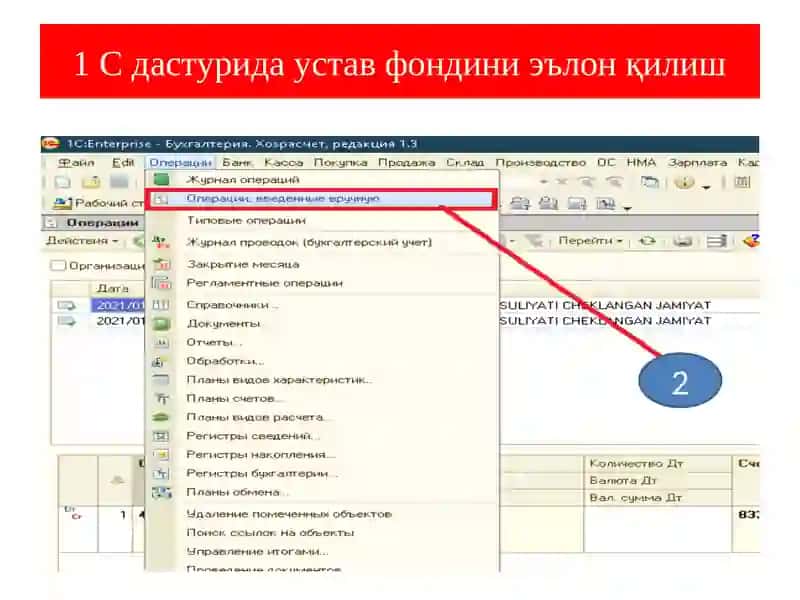Click the Справочники icon
The image size is (800, 600).
click(161, 305)
